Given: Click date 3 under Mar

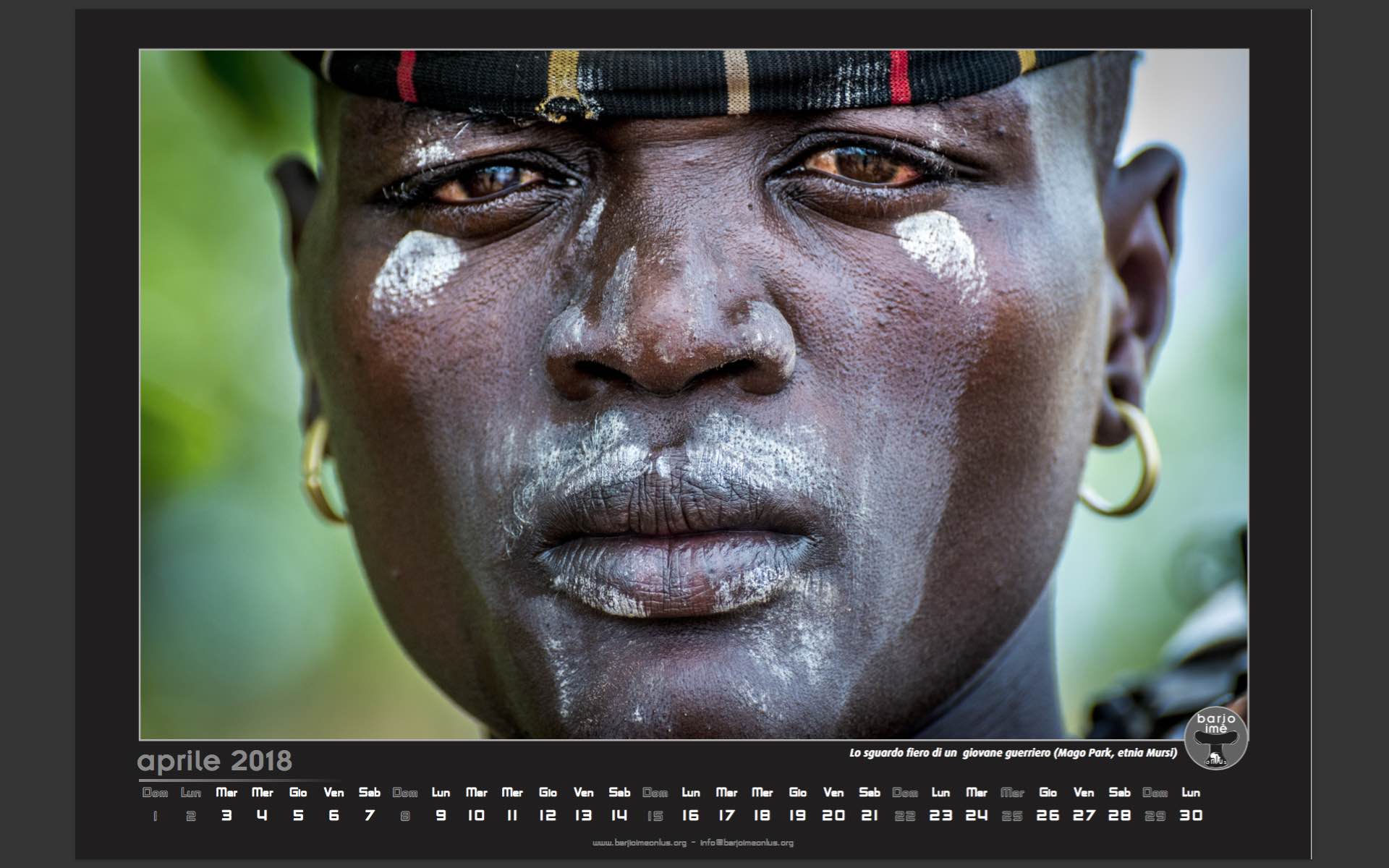Looking at the screenshot, I should (226, 816).
